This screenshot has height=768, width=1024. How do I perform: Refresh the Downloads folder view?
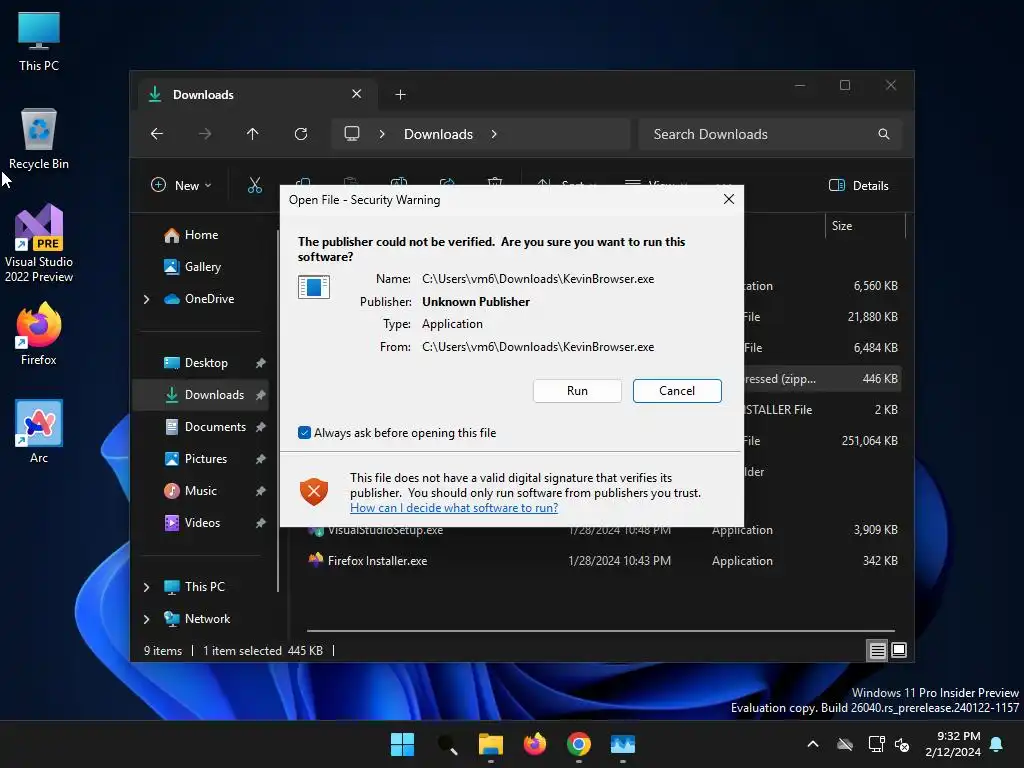301,134
